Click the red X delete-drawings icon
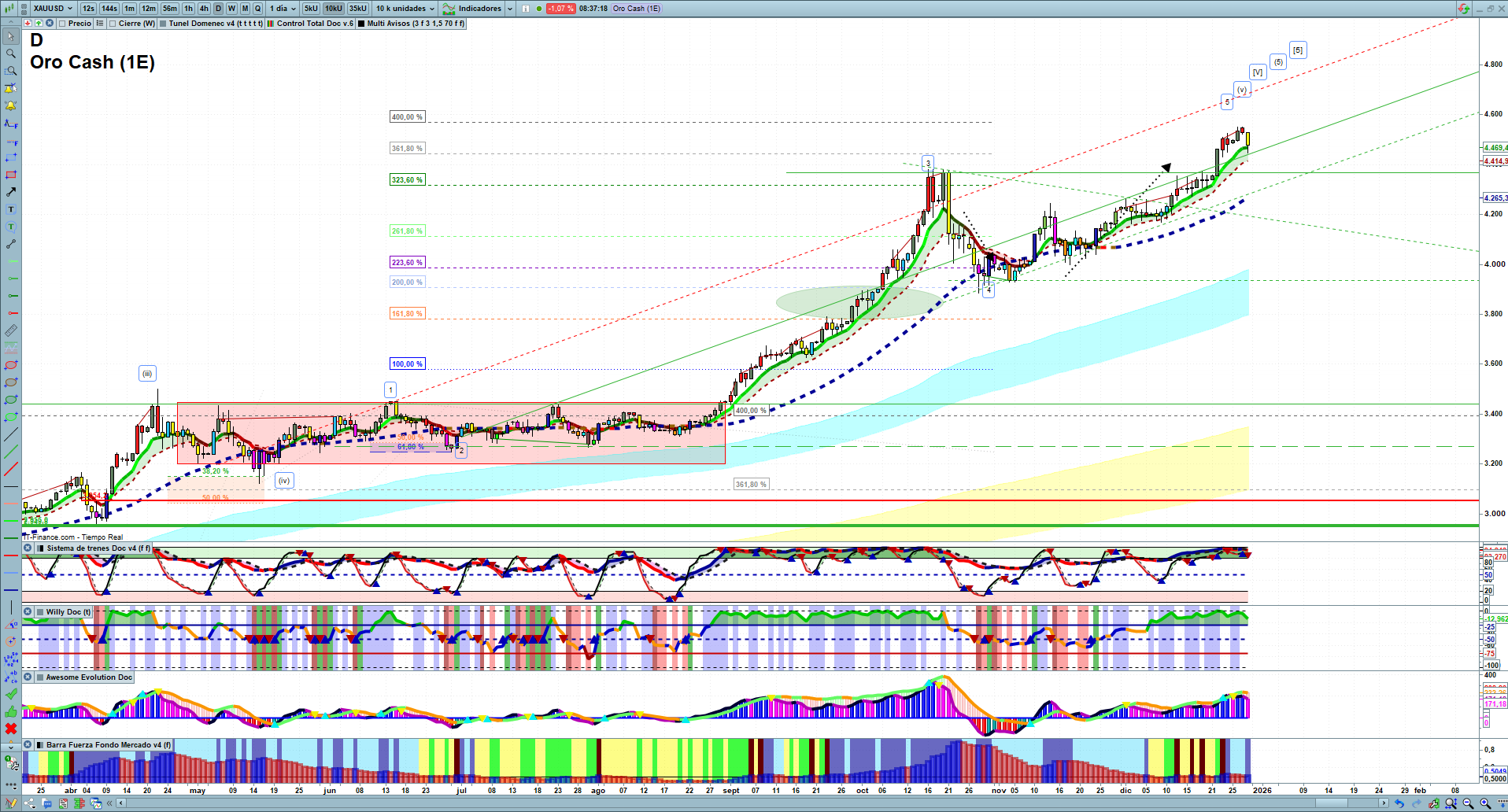Screen dimensions: 1508x812 coord(11,729)
